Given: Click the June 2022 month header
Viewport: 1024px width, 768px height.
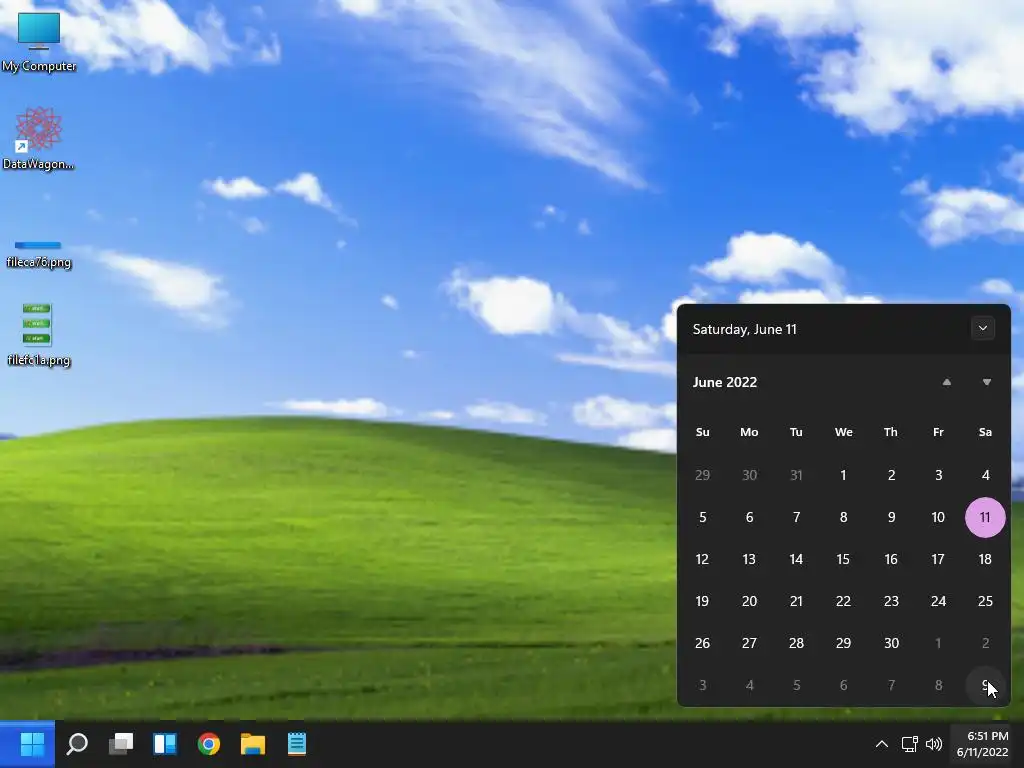Looking at the screenshot, I should (725, 382).
